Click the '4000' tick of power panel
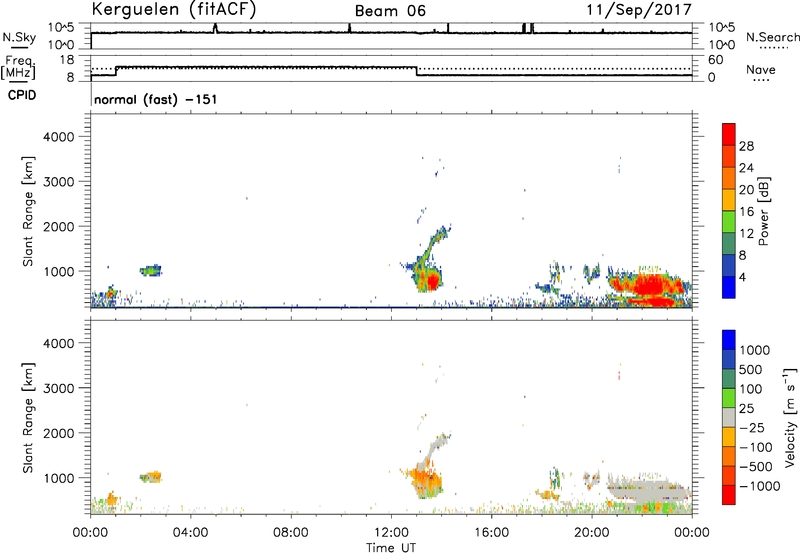 pyautogui.click(x=59, y=137)
